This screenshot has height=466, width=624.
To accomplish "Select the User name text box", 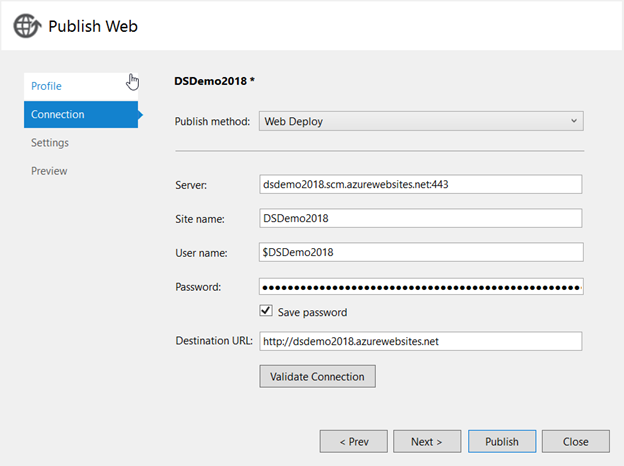I will [x=421, y=252].
